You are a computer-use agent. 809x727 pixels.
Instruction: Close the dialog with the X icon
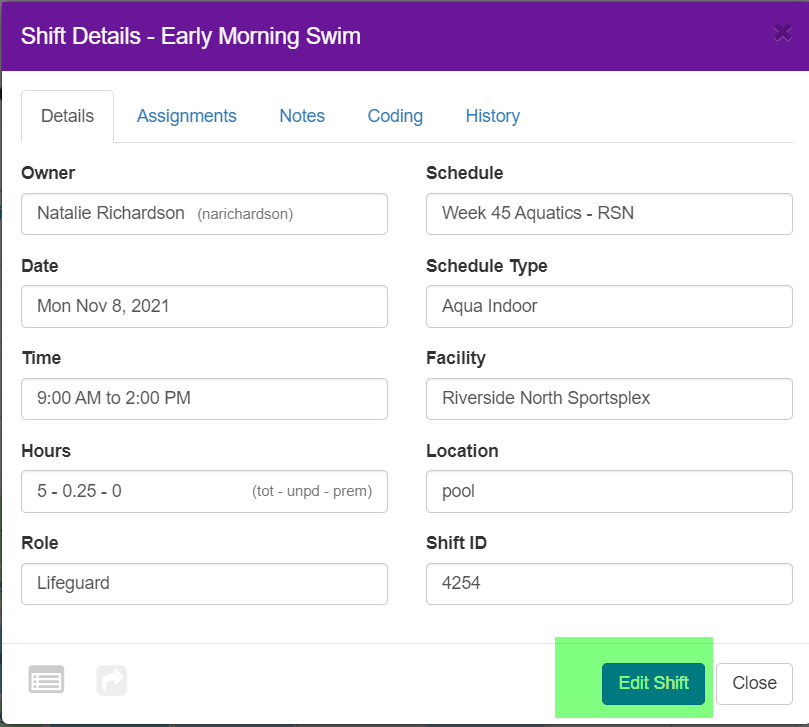782,33
